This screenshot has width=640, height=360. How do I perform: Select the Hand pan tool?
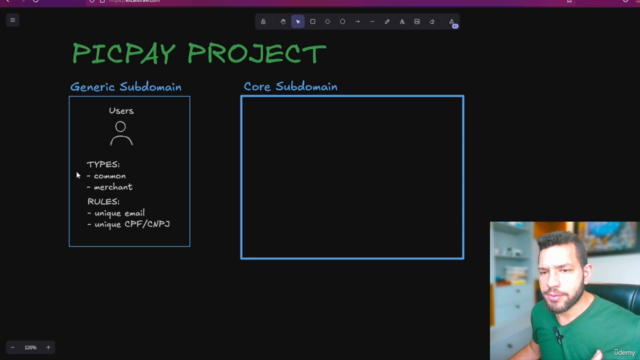coord(283,22)
